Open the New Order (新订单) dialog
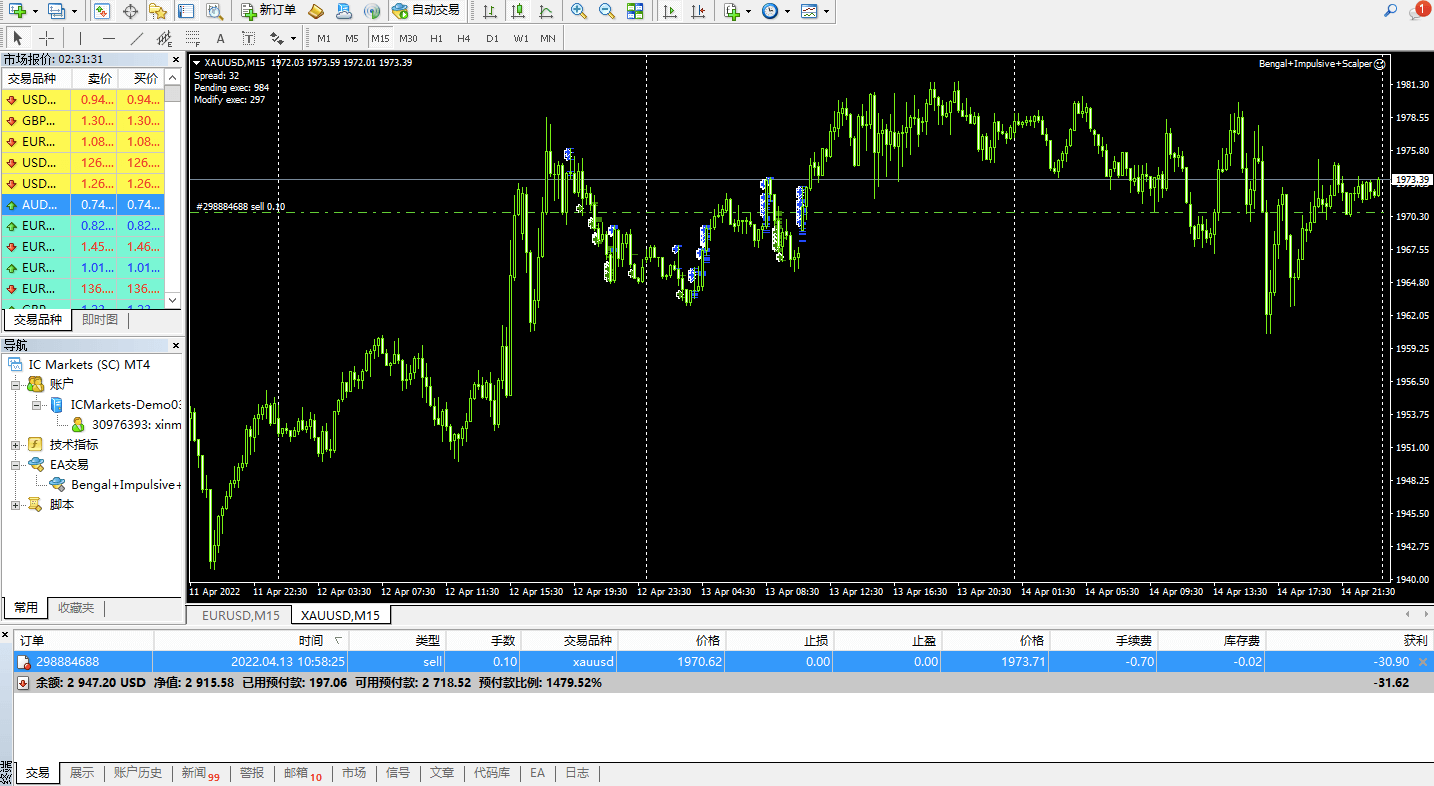Screen dimensions: 1434x786 [269, 11]
